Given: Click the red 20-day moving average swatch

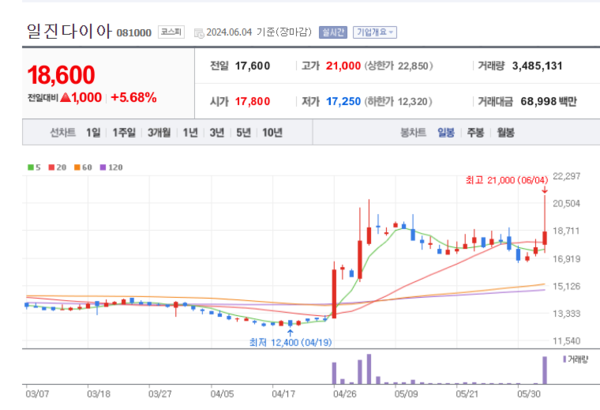Looking at the screenshot, I should pyautogui.click(x=51, y=167).
